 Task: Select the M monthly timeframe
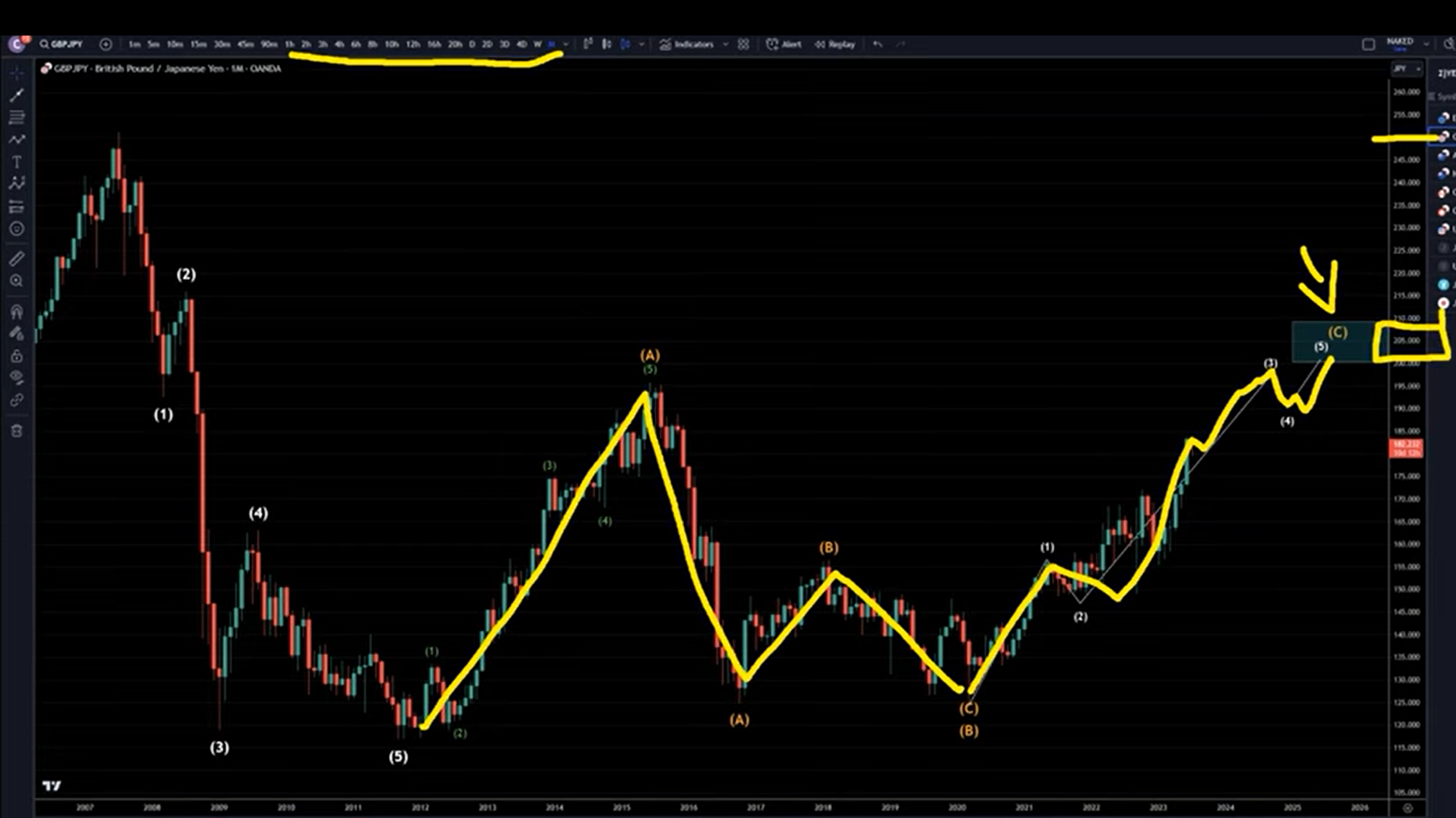point(552,44)
